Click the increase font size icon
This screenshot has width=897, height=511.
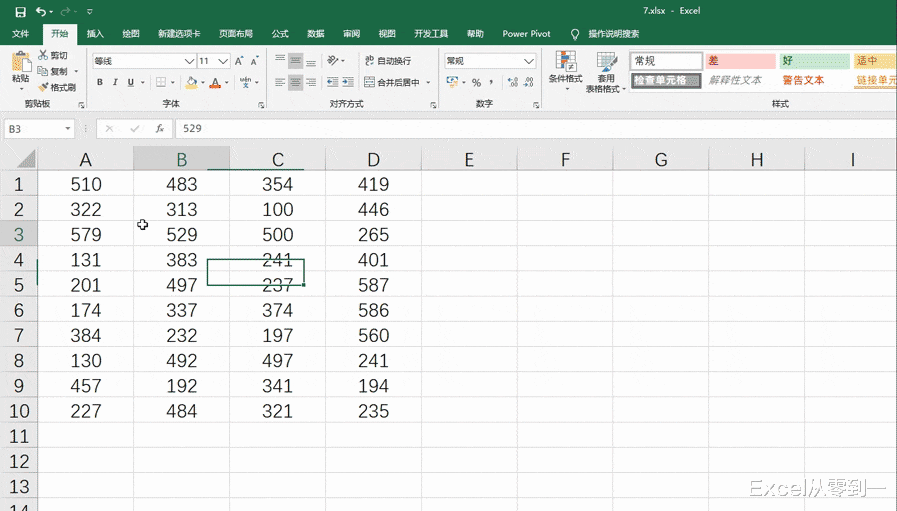[240, 61]
